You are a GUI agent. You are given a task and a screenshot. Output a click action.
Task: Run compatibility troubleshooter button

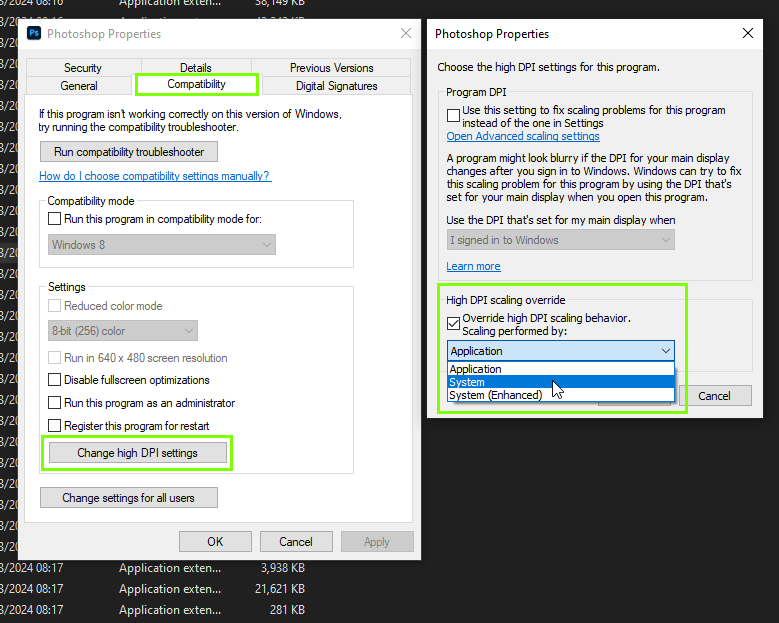[x=129, y=152]
